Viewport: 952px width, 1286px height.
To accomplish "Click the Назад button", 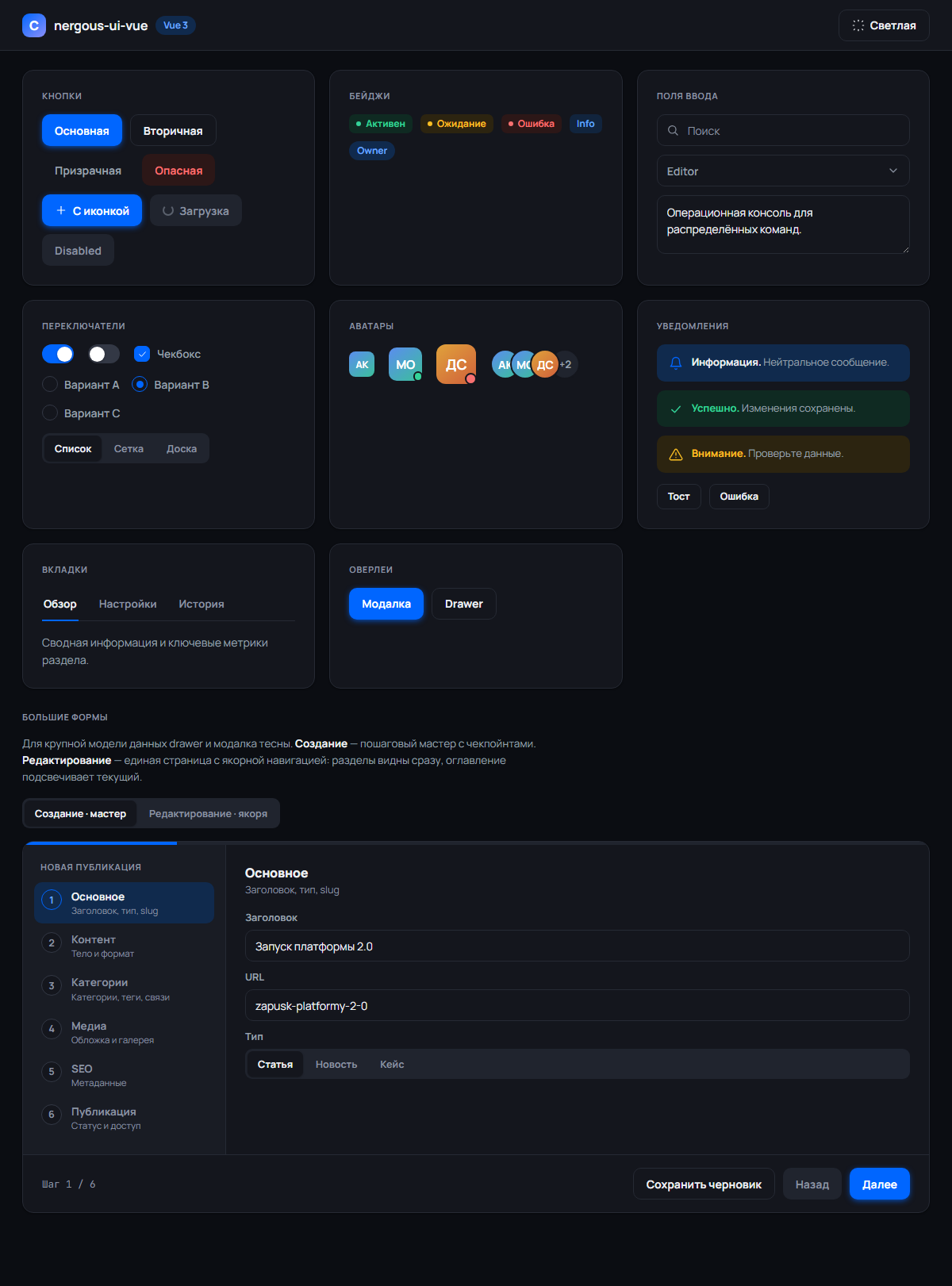I will [812, 1184].
